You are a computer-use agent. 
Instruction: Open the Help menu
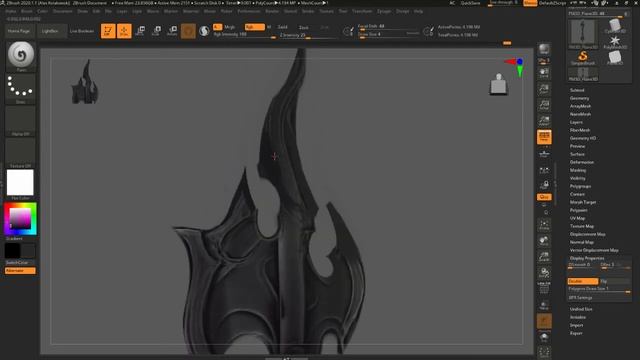click(418, 11)
